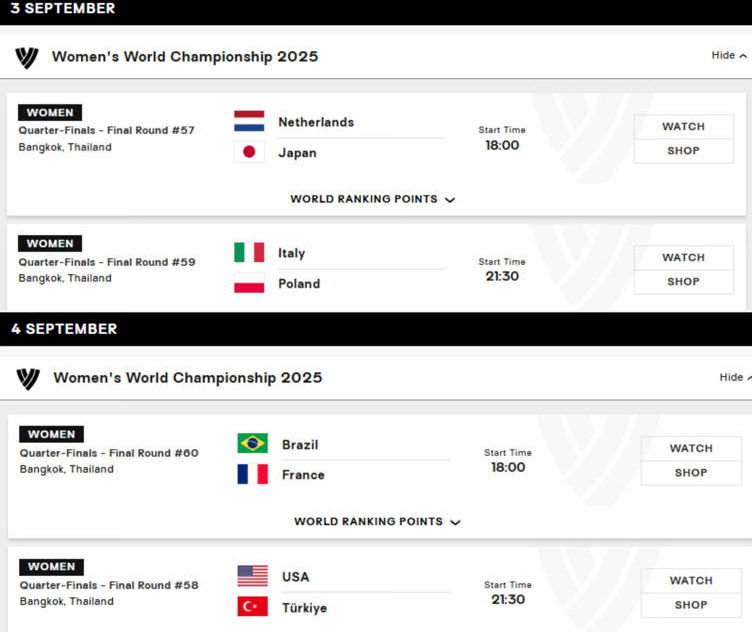Open the Netherlands team link
752x632 pixels.
click(x=316, y=122)
